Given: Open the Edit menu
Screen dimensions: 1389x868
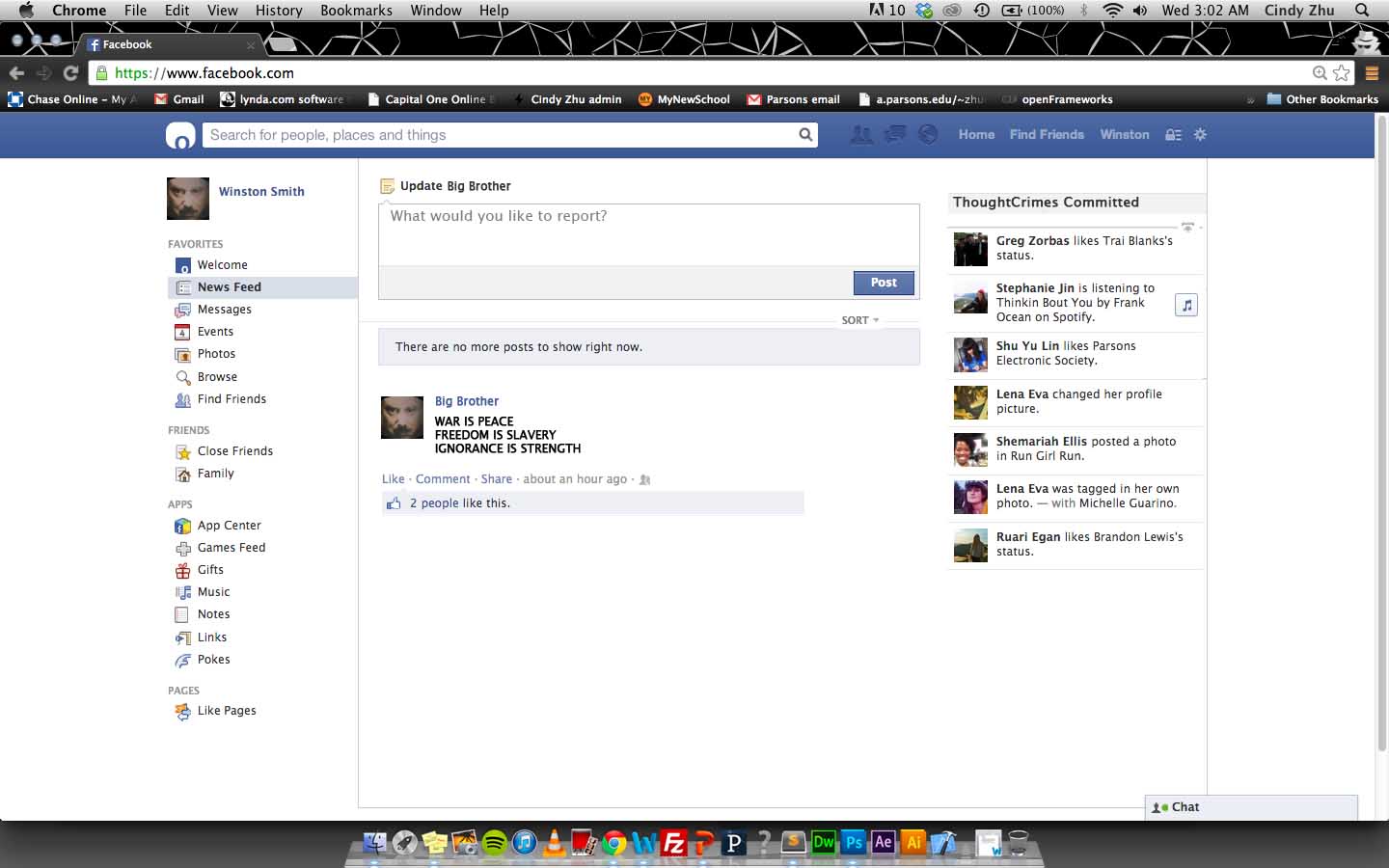Looking at the screenshot, I should pyautogui.click(x=177, y=11).
